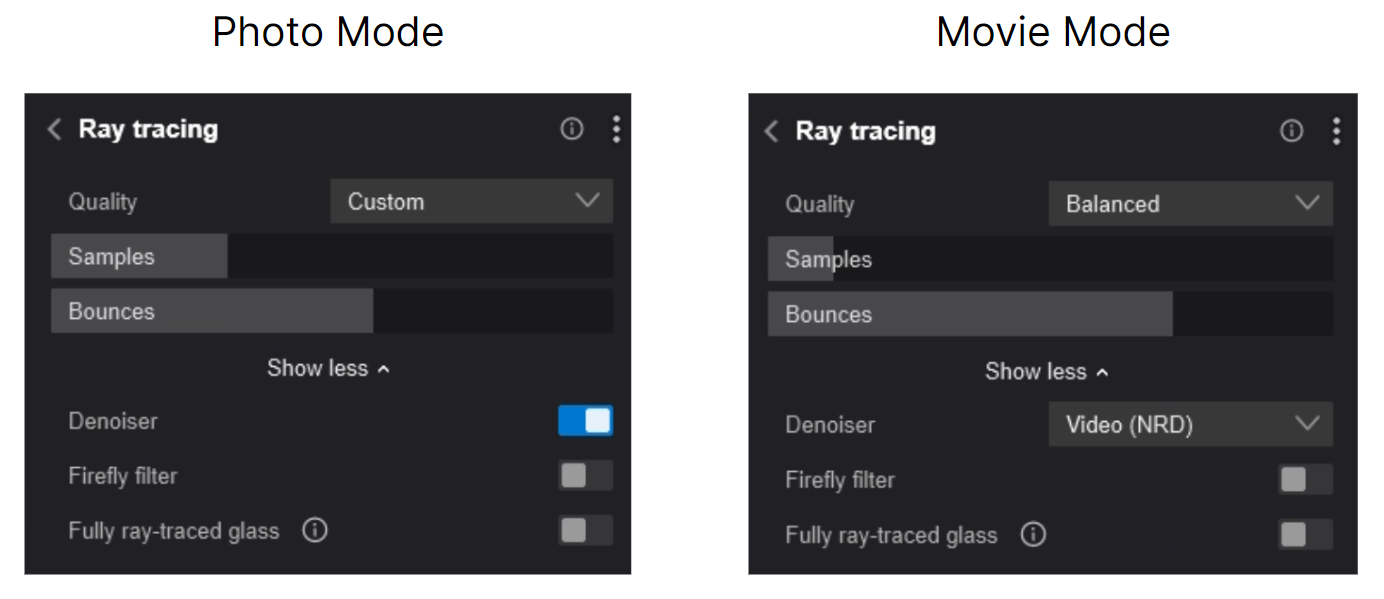The width and height of the screenshot is (1384, 599).
Task: Click info icon beside Fully ray-traced glass in Movie Mode
Action: [1033, 535]
